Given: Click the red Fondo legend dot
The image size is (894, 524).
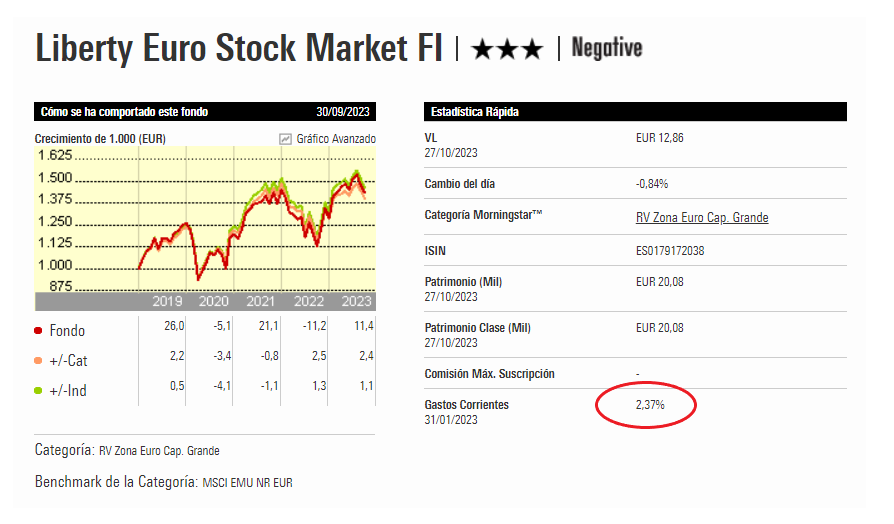Looking at the screenshot, I should pos(38,330).
